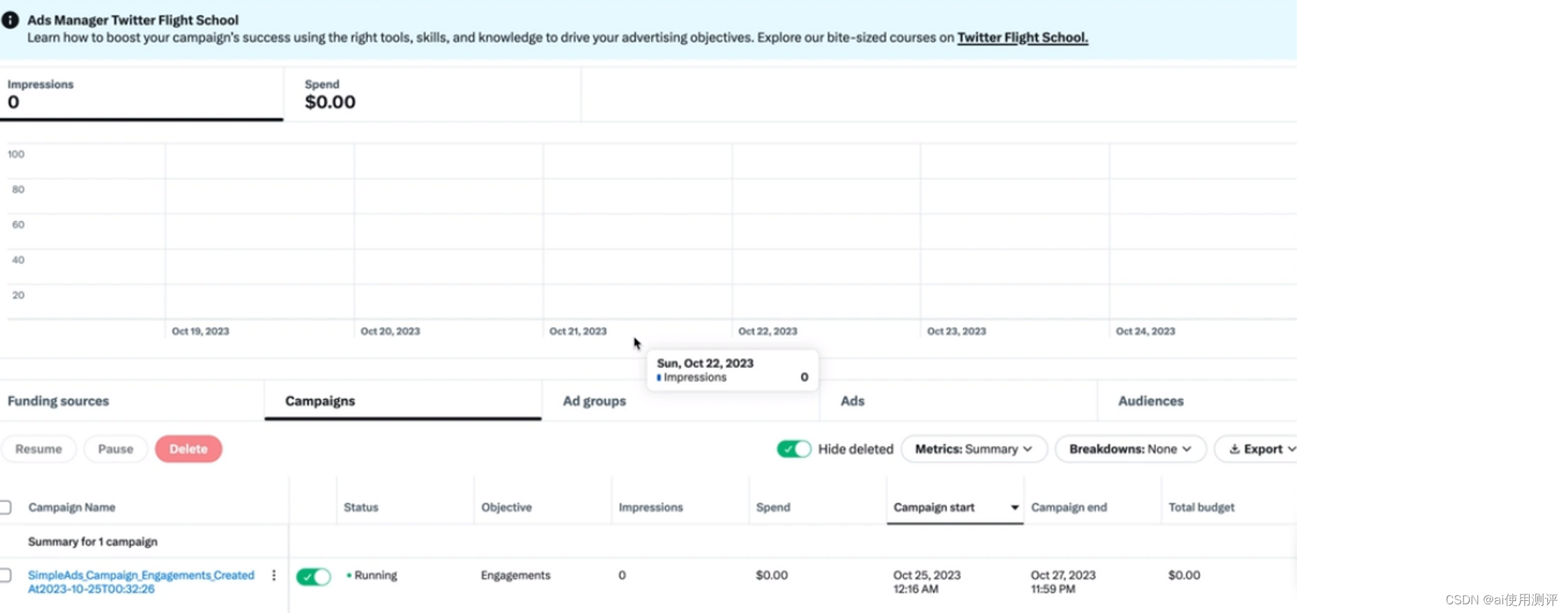Click the Summary for 1 campaign row

pos(93,541)
